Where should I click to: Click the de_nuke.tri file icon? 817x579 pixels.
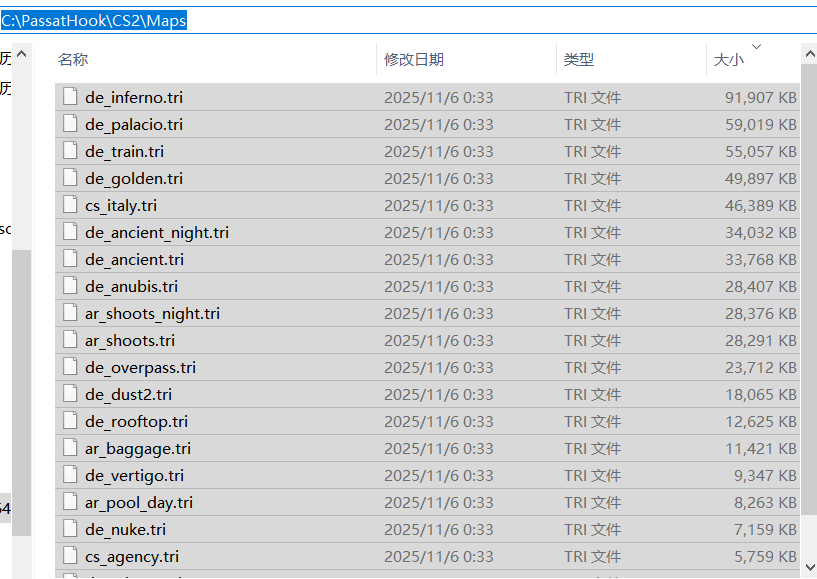[x=69, y=529]
